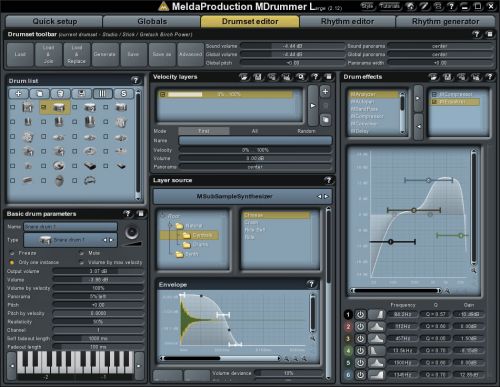Add a new velocity layer with plus button
Viewport: 500px width, 387px height.
325,91
